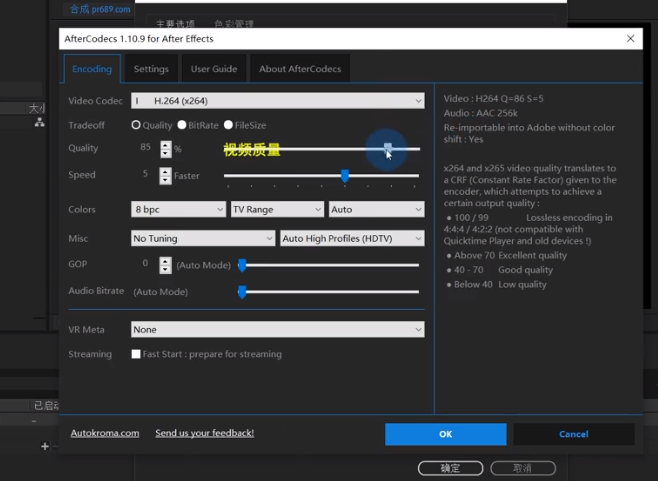Click the Cancel button in AfterCodecs
The height and width of the screenshot is (481, 658).
(574, 434)
